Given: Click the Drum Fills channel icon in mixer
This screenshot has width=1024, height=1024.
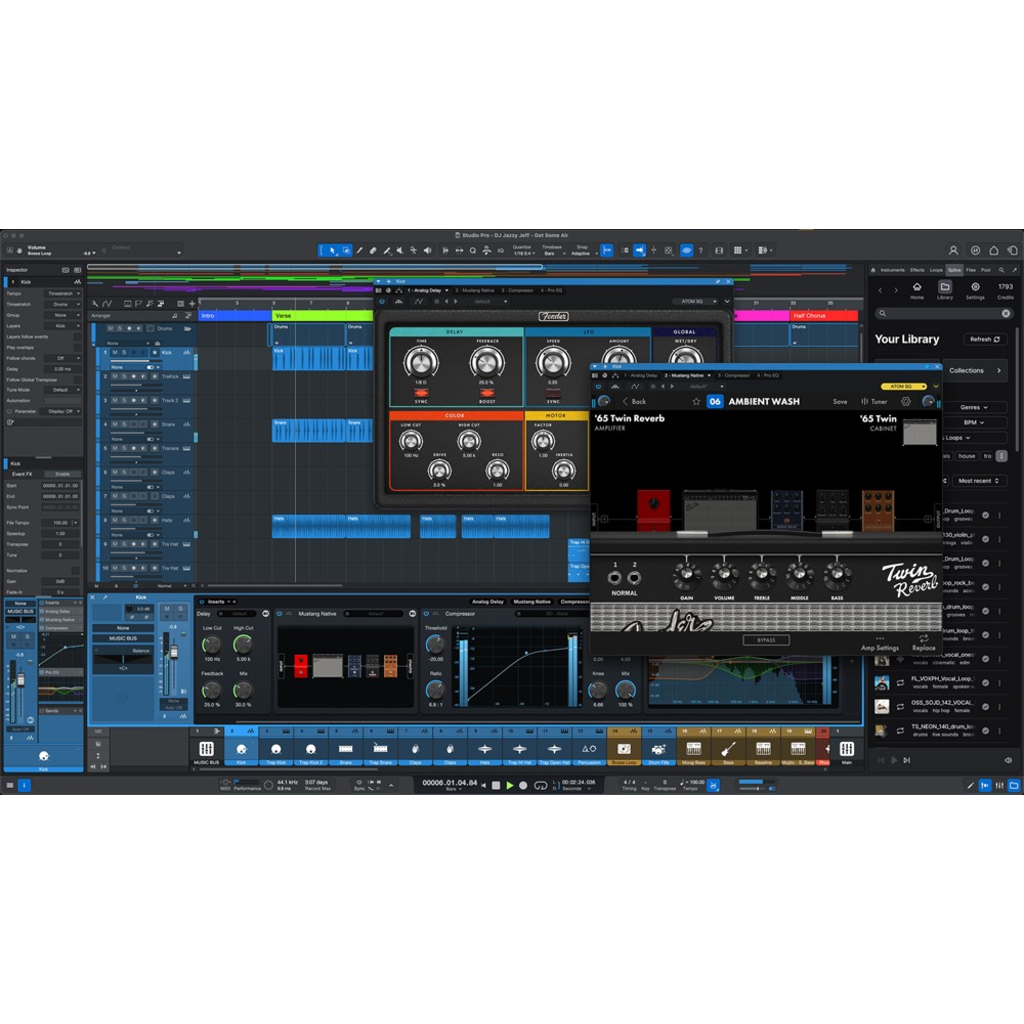Looking at the screenshot, I should 658,749.
